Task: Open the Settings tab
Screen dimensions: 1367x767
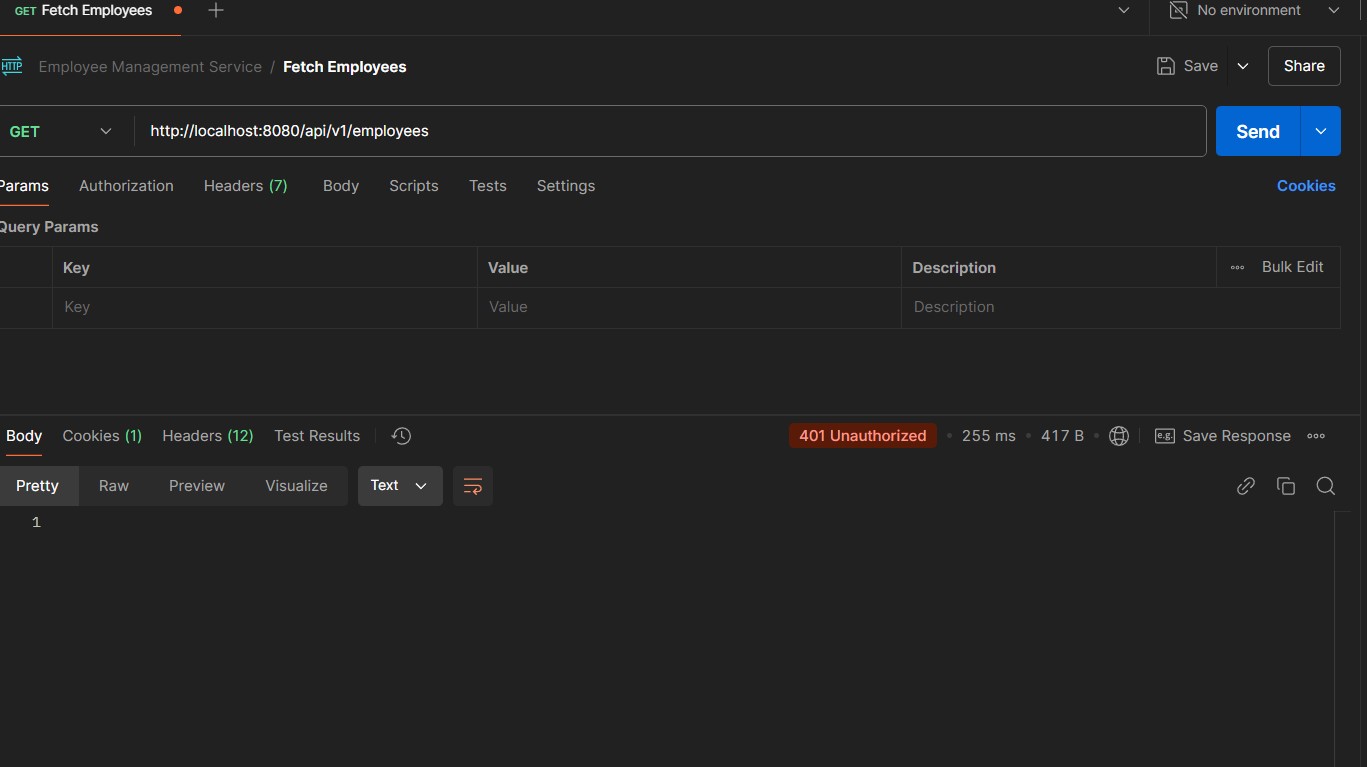Action: pos(566,186)
